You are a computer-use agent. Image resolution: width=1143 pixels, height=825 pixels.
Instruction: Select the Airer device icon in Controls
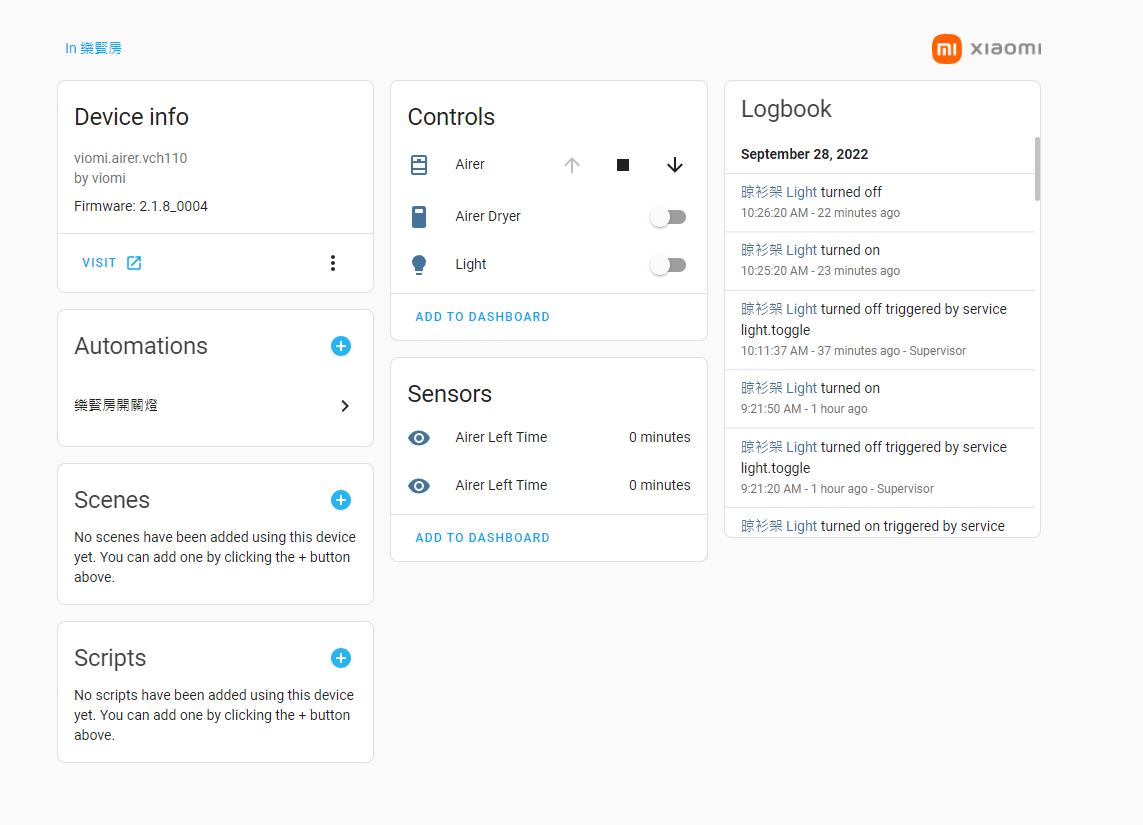point(419,164)
